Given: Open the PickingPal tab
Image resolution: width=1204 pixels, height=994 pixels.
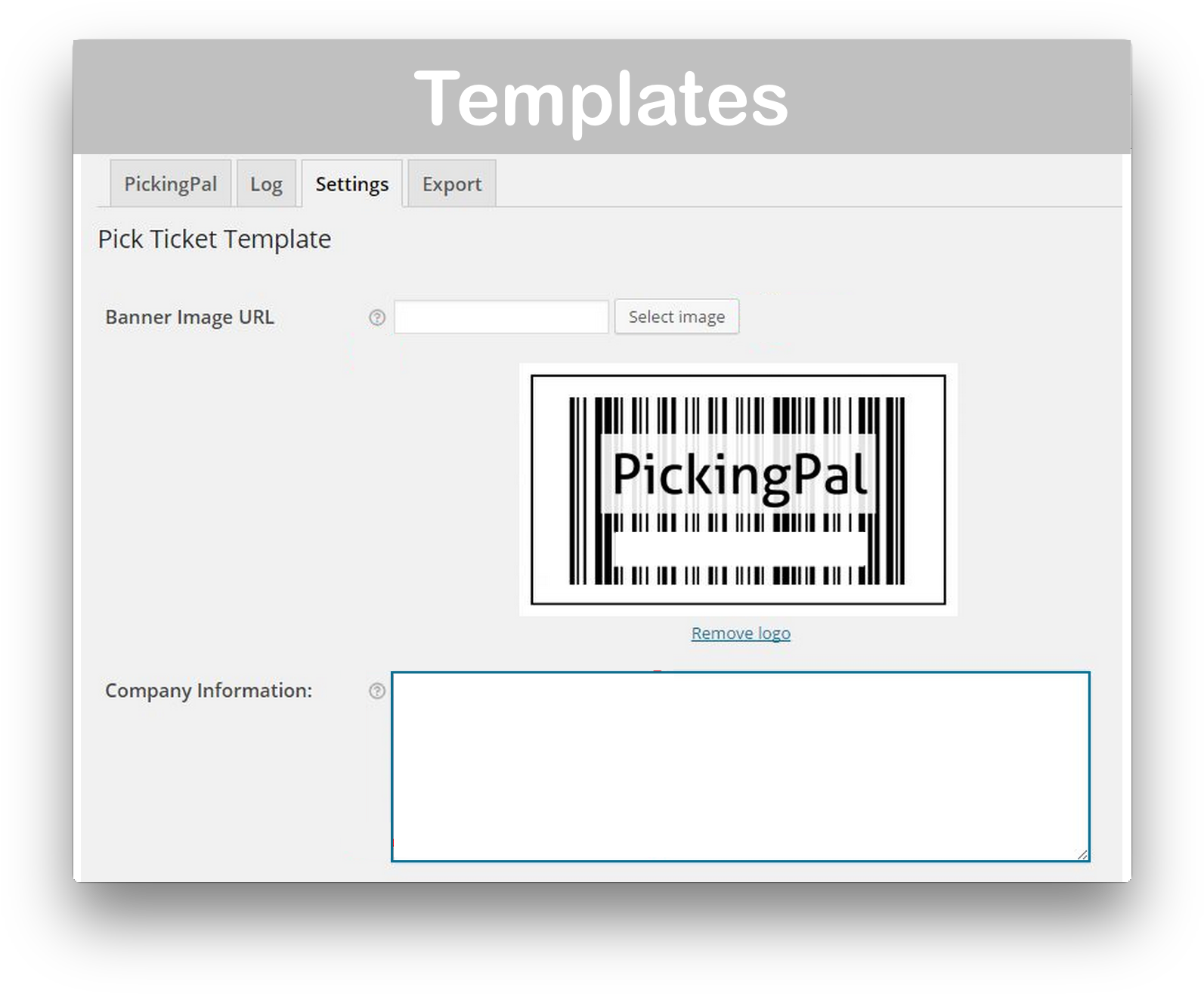Looking at the screenshot, I should click(x=170, y=184).
